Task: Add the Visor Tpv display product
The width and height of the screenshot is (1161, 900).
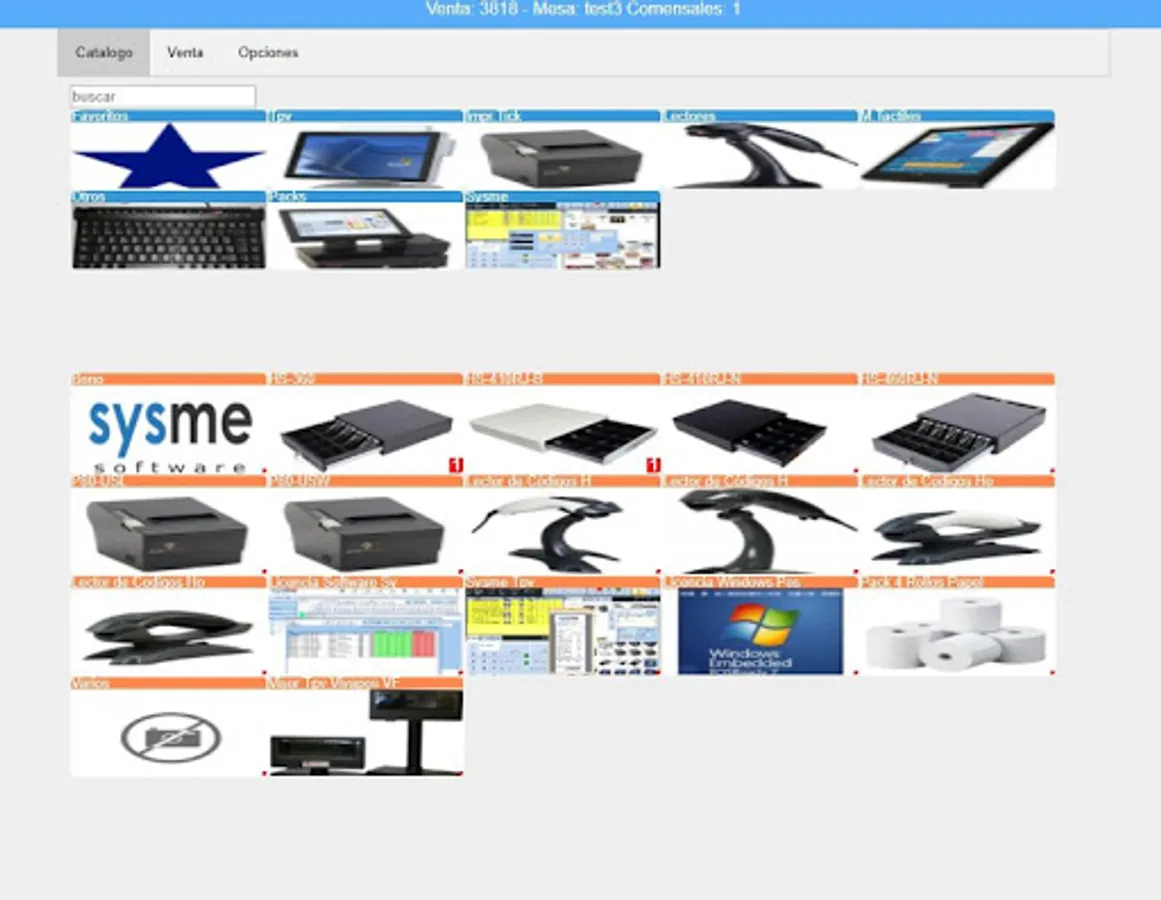Action: click(366, 728)
